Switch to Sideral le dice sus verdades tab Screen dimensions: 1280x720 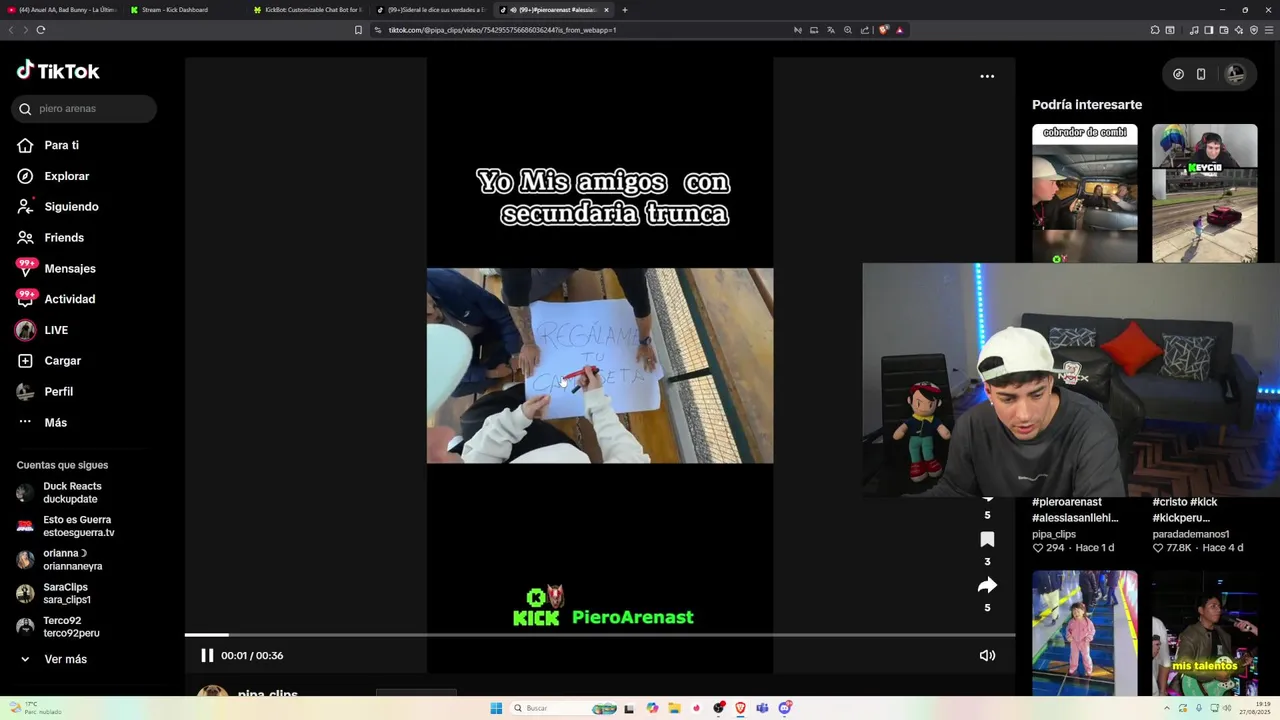click(x=430, y=10)
